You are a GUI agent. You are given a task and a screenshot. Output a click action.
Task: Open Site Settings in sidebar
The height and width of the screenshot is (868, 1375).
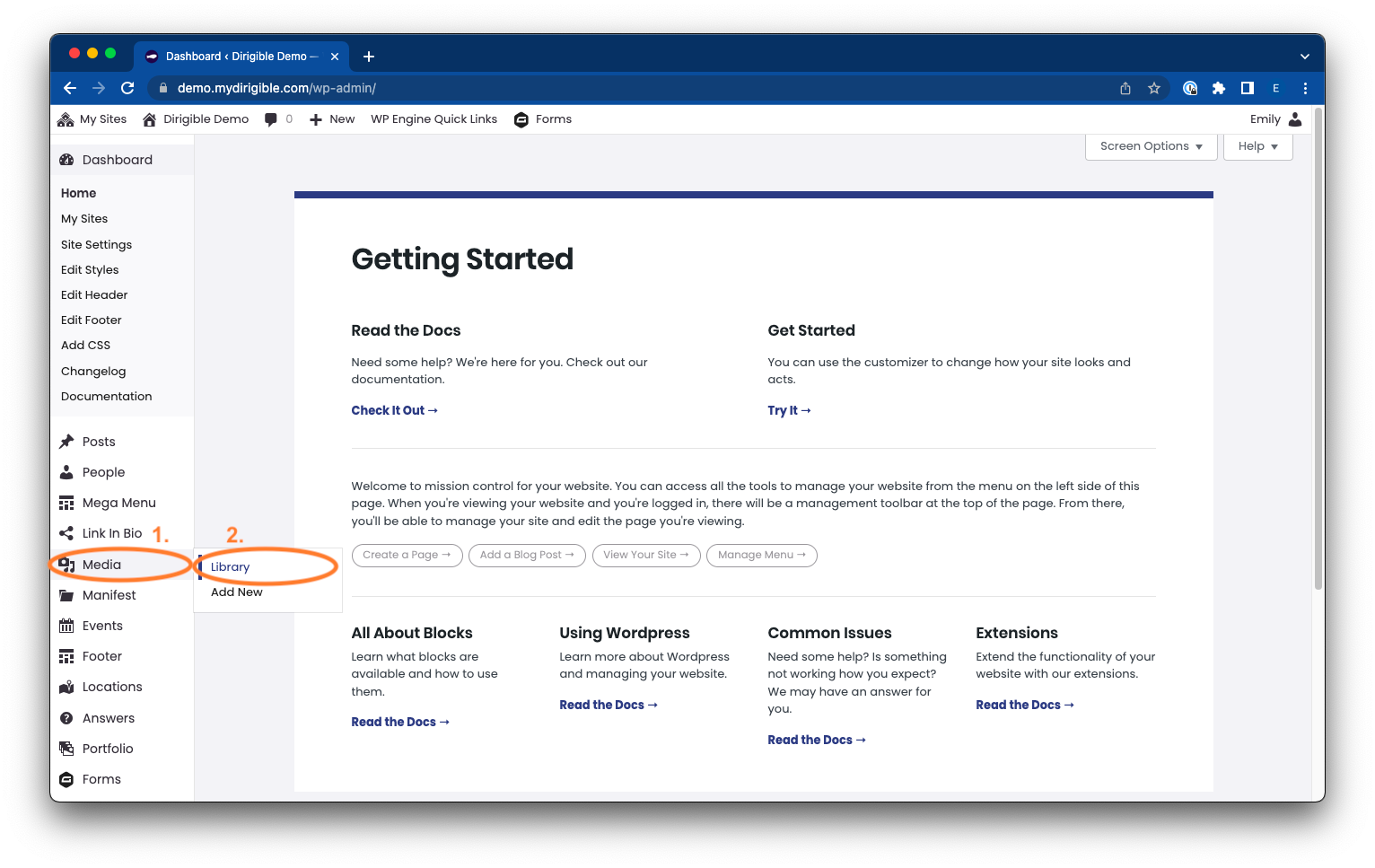tap(96, 244)
